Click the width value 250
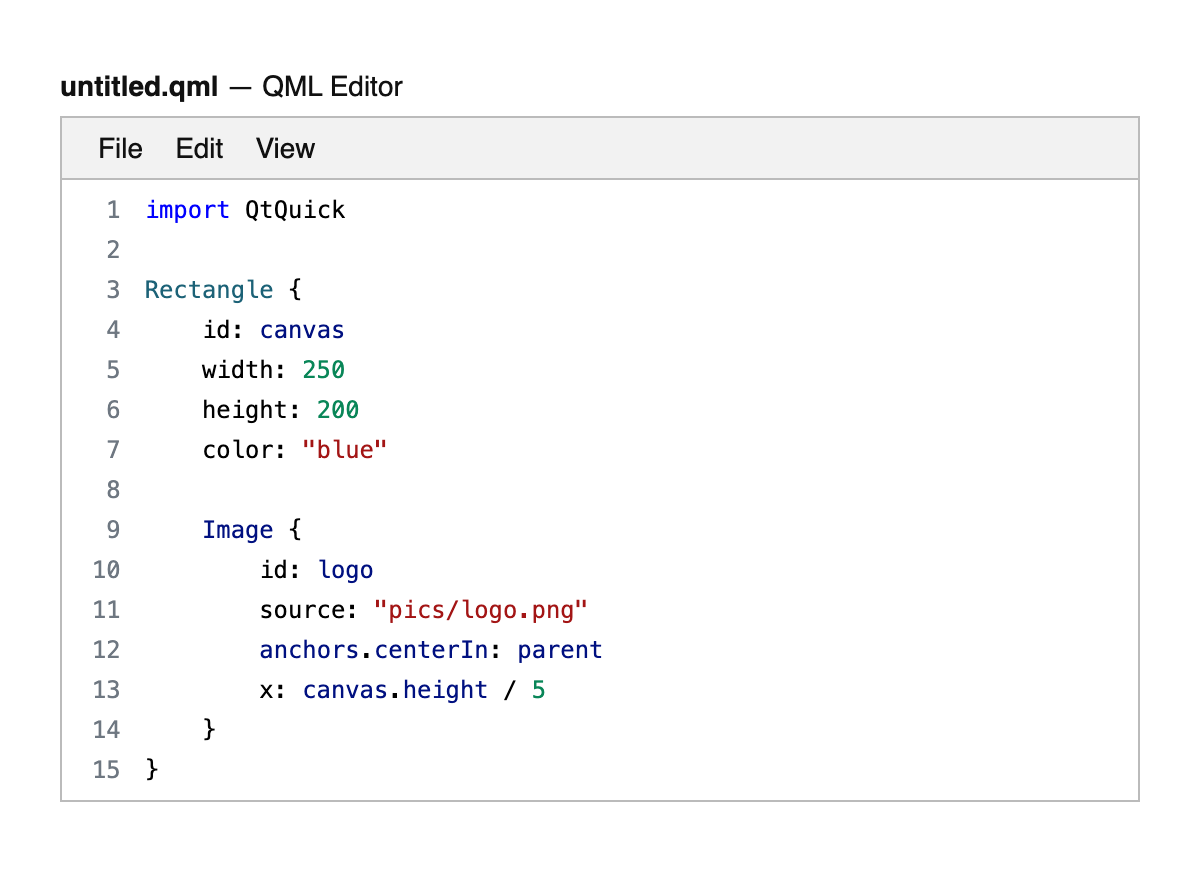1200x870 pixels. [x=323, y=369]
